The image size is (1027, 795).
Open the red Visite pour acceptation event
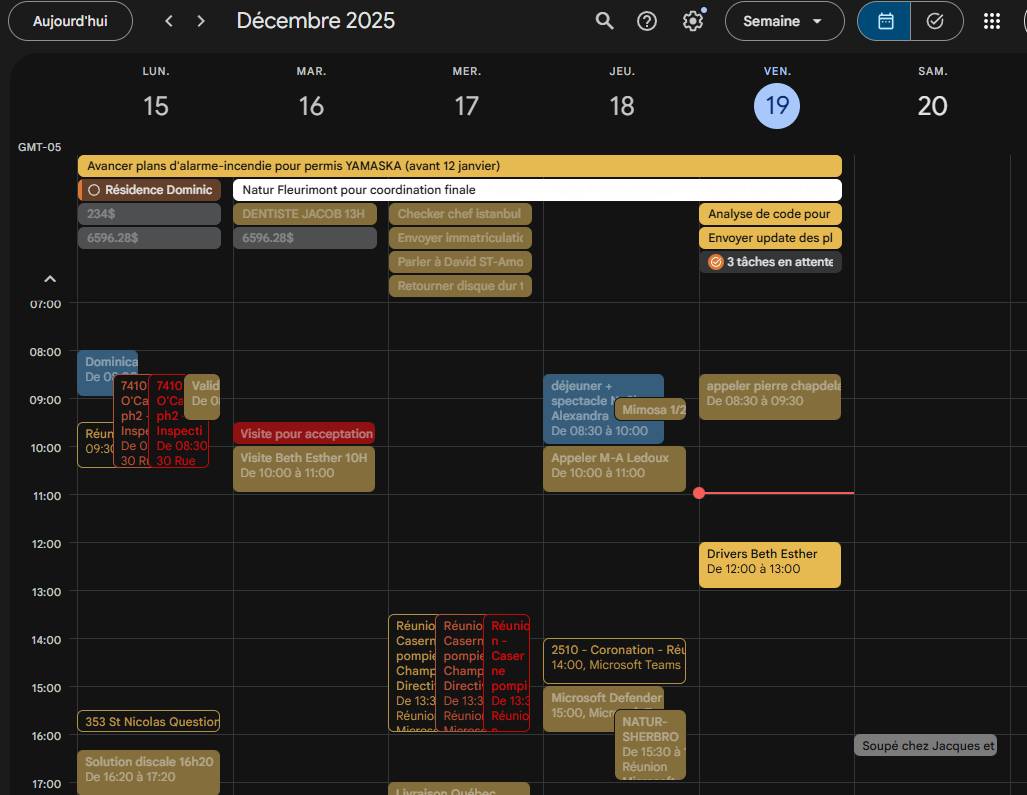pos(304,433)
